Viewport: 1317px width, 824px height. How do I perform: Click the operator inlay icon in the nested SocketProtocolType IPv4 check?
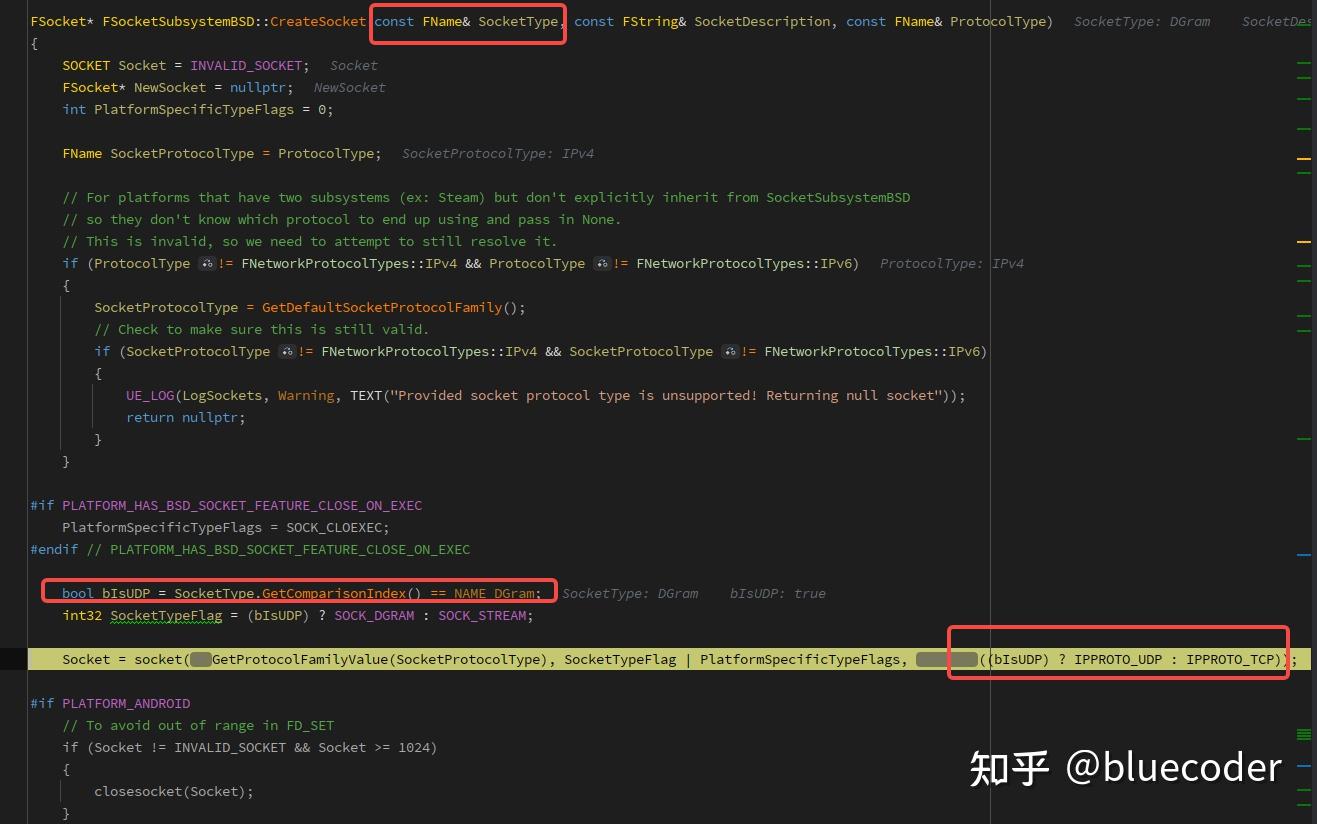(287, 351)
